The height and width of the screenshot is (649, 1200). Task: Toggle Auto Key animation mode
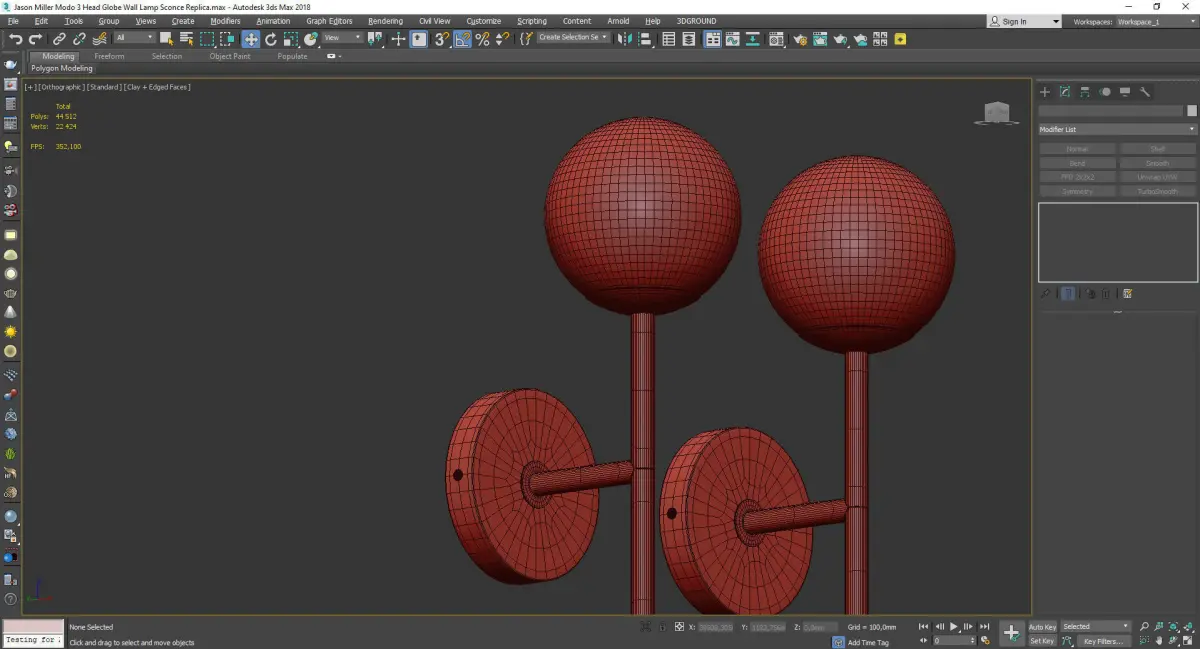[x=1043, y=627]
